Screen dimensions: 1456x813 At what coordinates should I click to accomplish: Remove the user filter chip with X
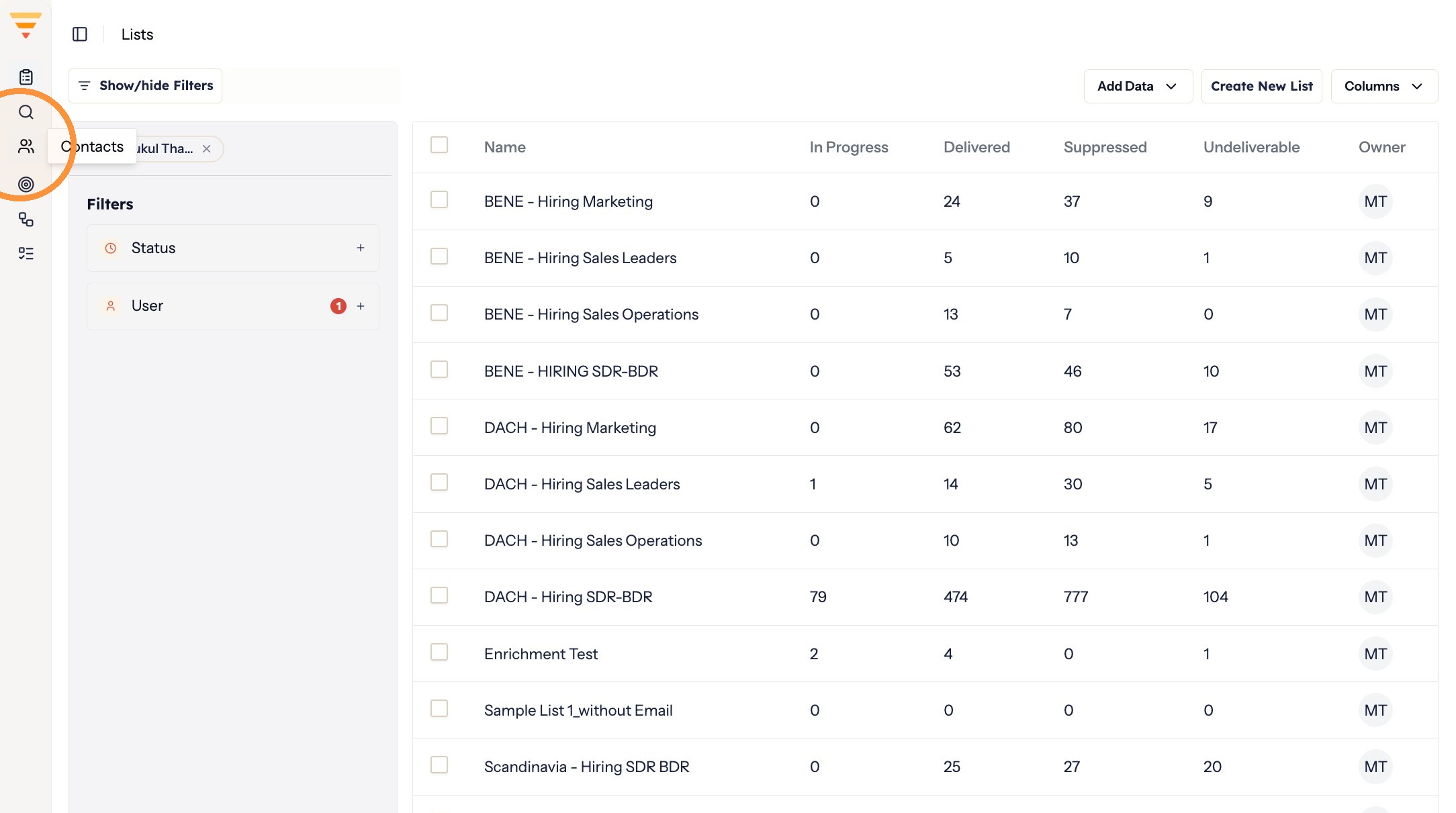[x=207, y=149]
